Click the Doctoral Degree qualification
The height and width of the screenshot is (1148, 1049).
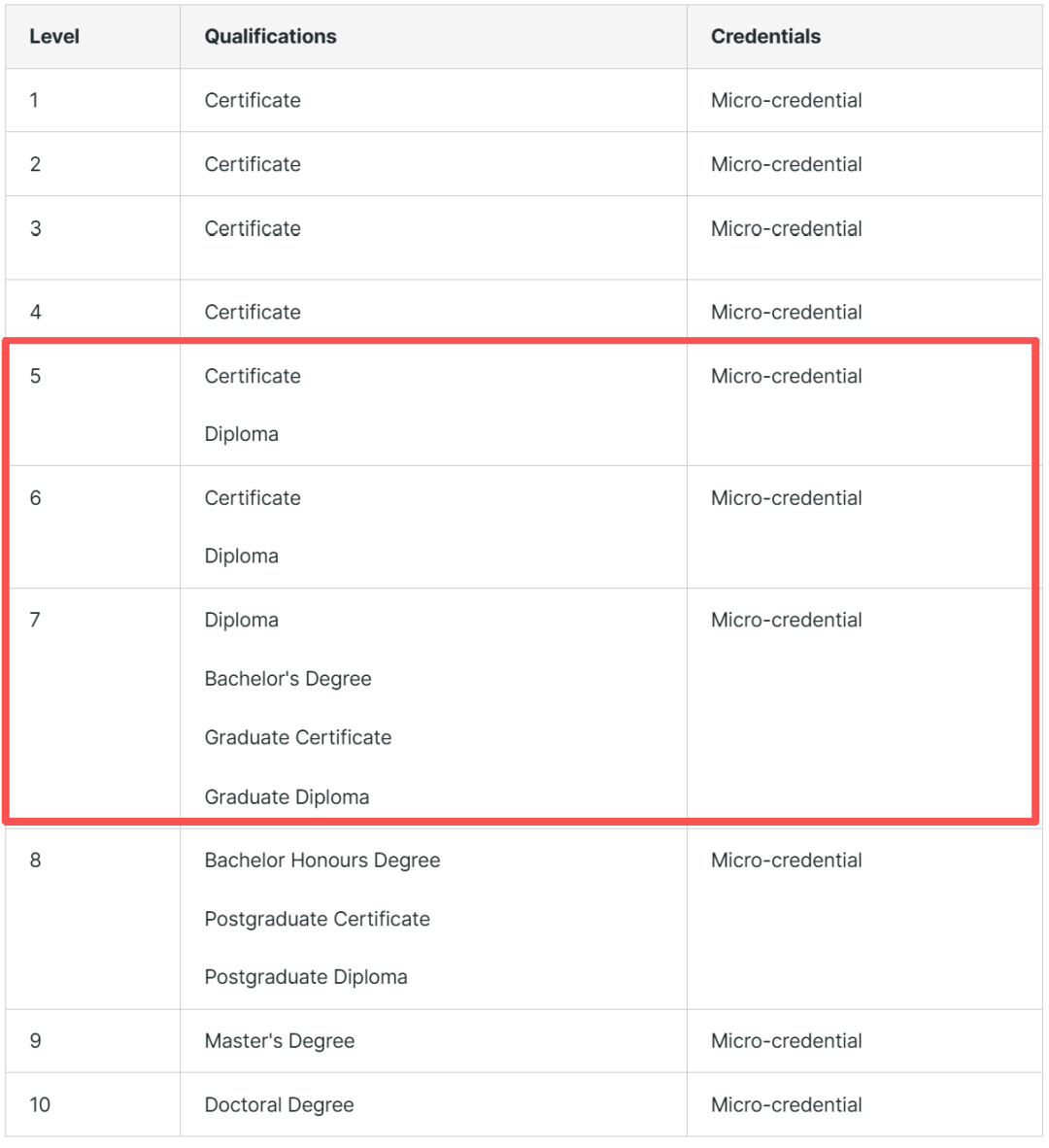pos(279,1105)
